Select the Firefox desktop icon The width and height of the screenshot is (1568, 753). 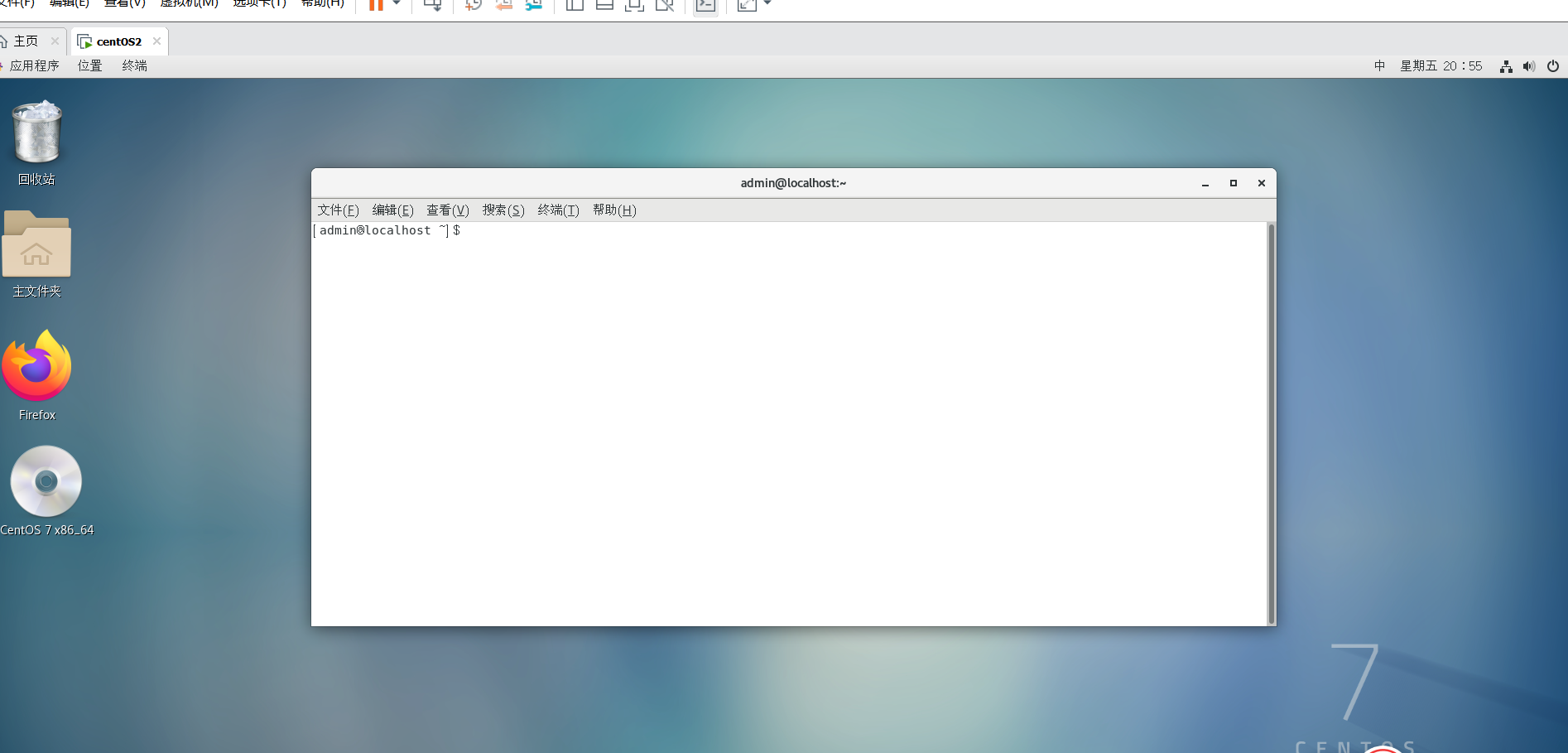(x=36, y=375)
